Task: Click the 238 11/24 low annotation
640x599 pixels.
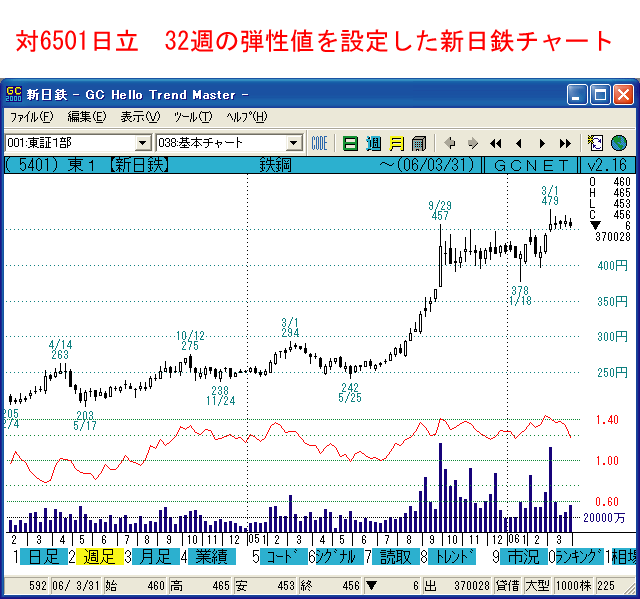Action: 221,396
